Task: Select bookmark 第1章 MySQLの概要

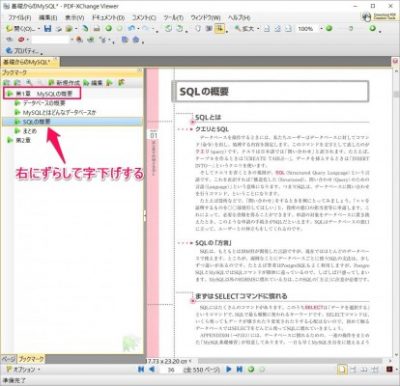Action: click(44, 94)
